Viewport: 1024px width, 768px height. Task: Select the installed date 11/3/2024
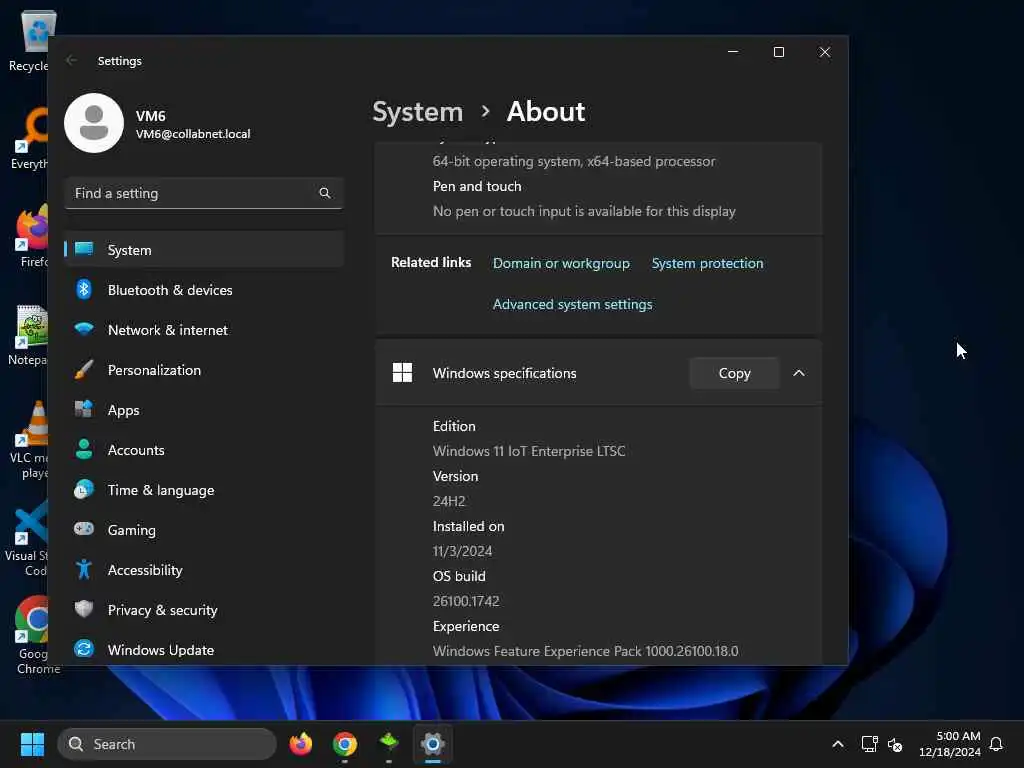click(x=462, y=551)
